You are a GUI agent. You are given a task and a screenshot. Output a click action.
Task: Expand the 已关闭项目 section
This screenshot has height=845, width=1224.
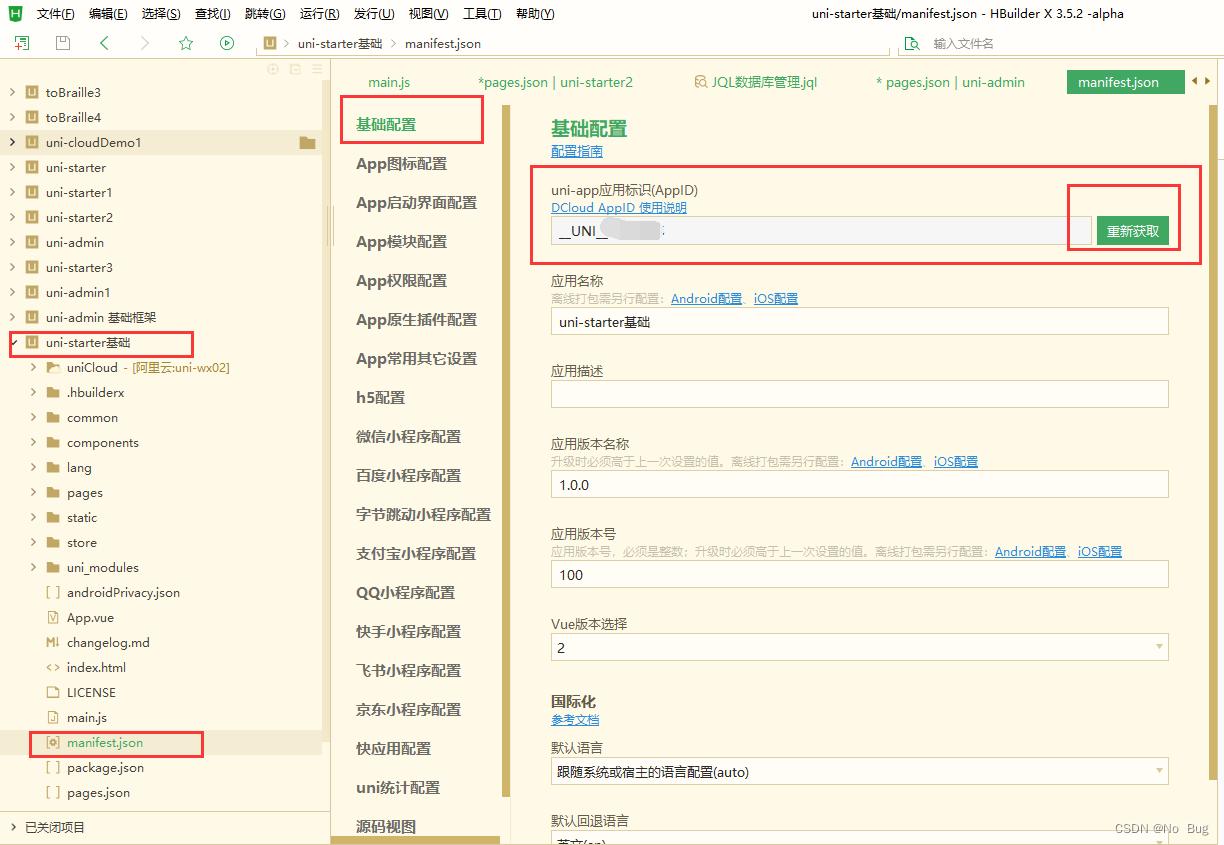pyautogui.click(x=12, y=827)
